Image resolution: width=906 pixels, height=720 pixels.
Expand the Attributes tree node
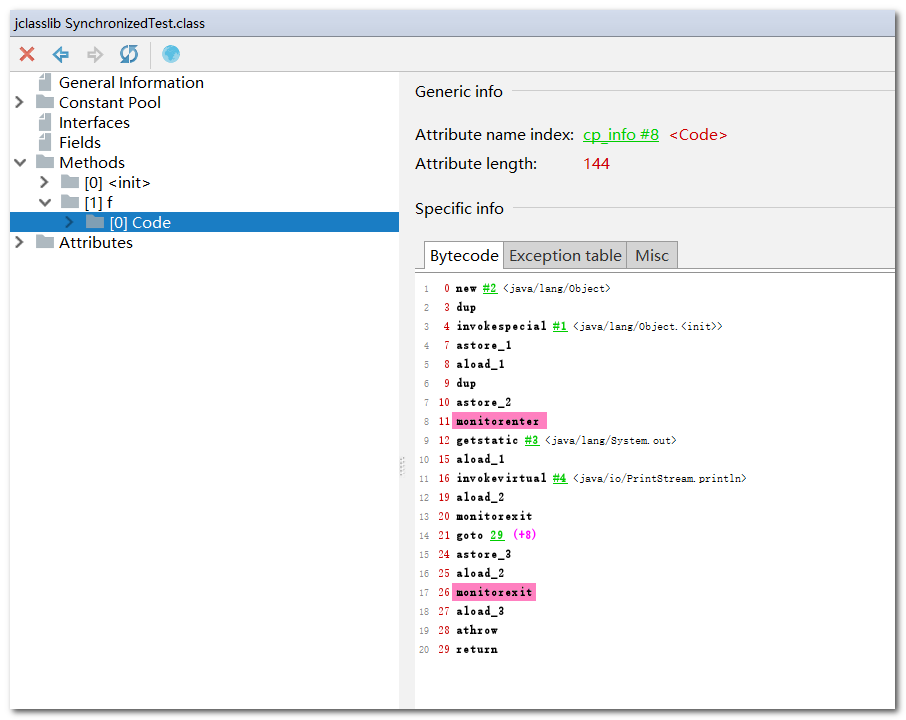click(20, 243)
